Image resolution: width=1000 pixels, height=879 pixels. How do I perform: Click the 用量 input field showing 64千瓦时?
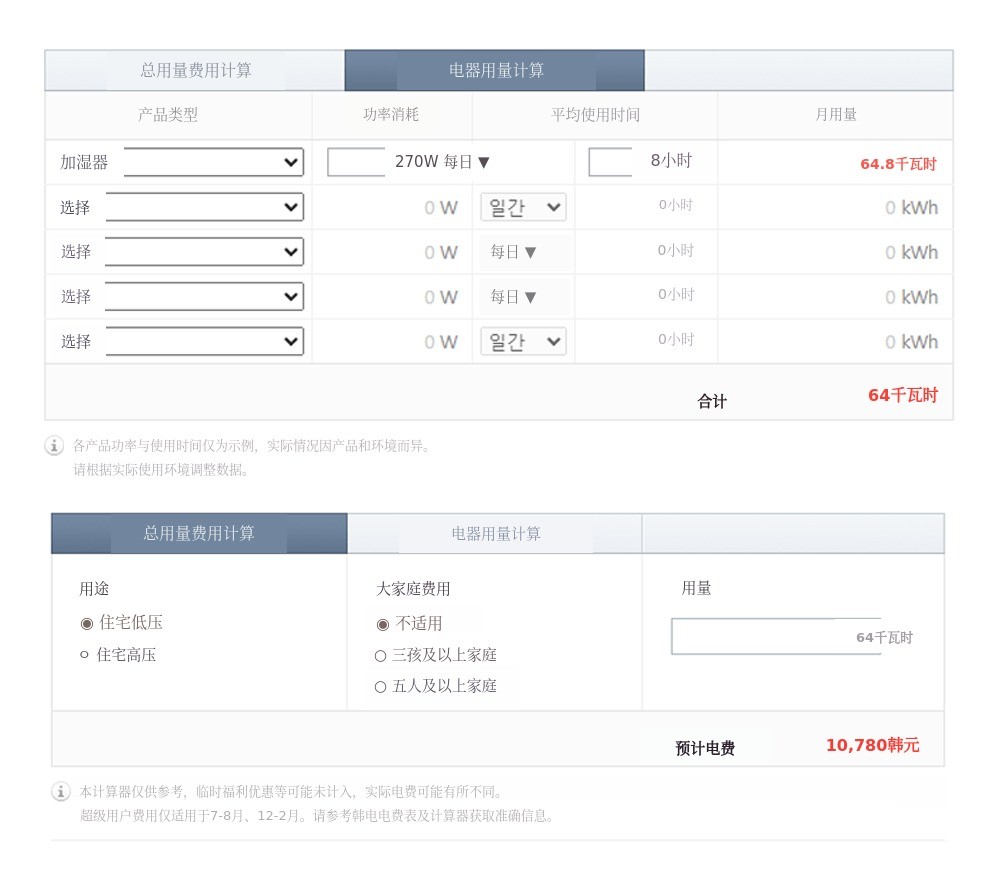[x=776, y=637]
